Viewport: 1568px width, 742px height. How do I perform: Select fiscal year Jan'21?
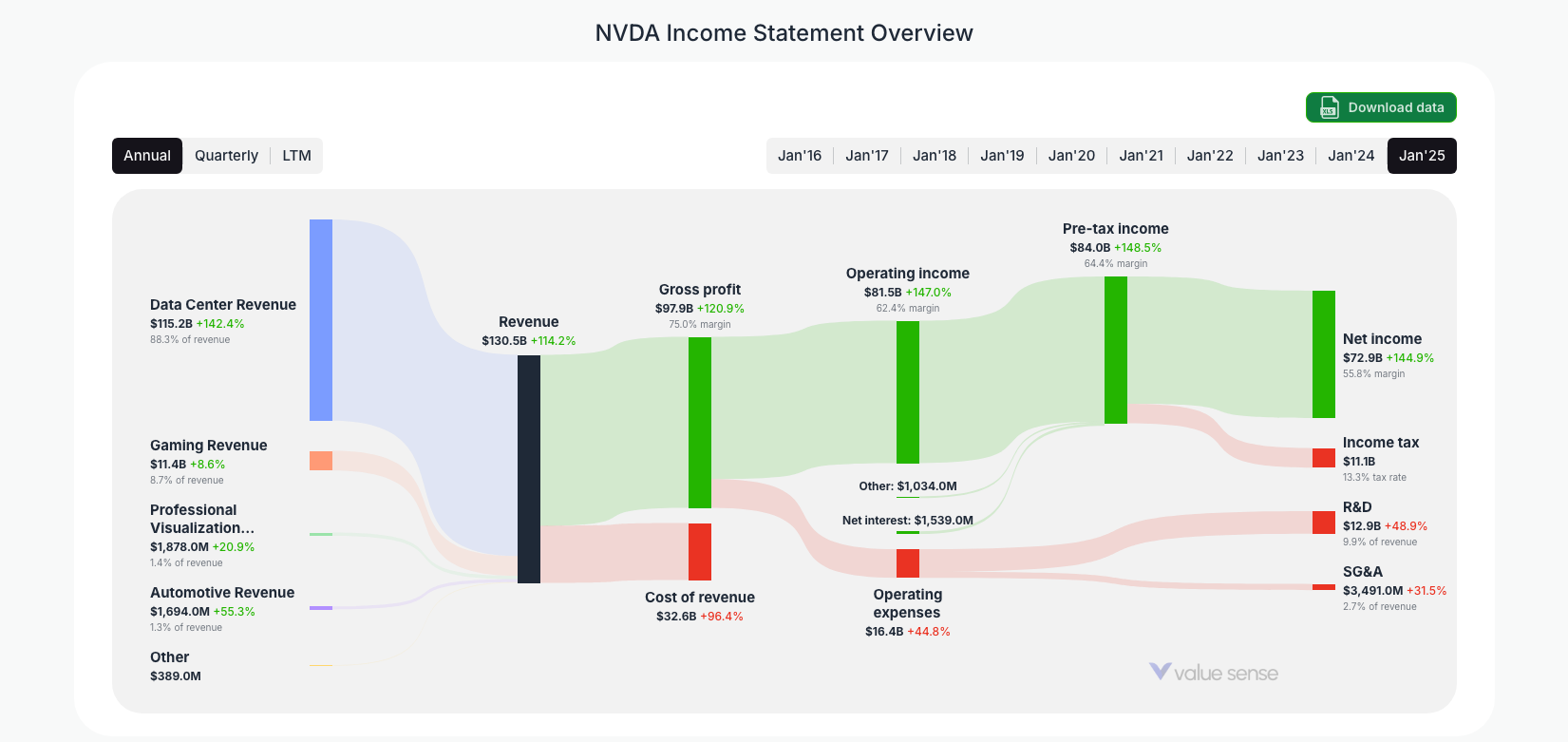click(x=1141, y=156)
